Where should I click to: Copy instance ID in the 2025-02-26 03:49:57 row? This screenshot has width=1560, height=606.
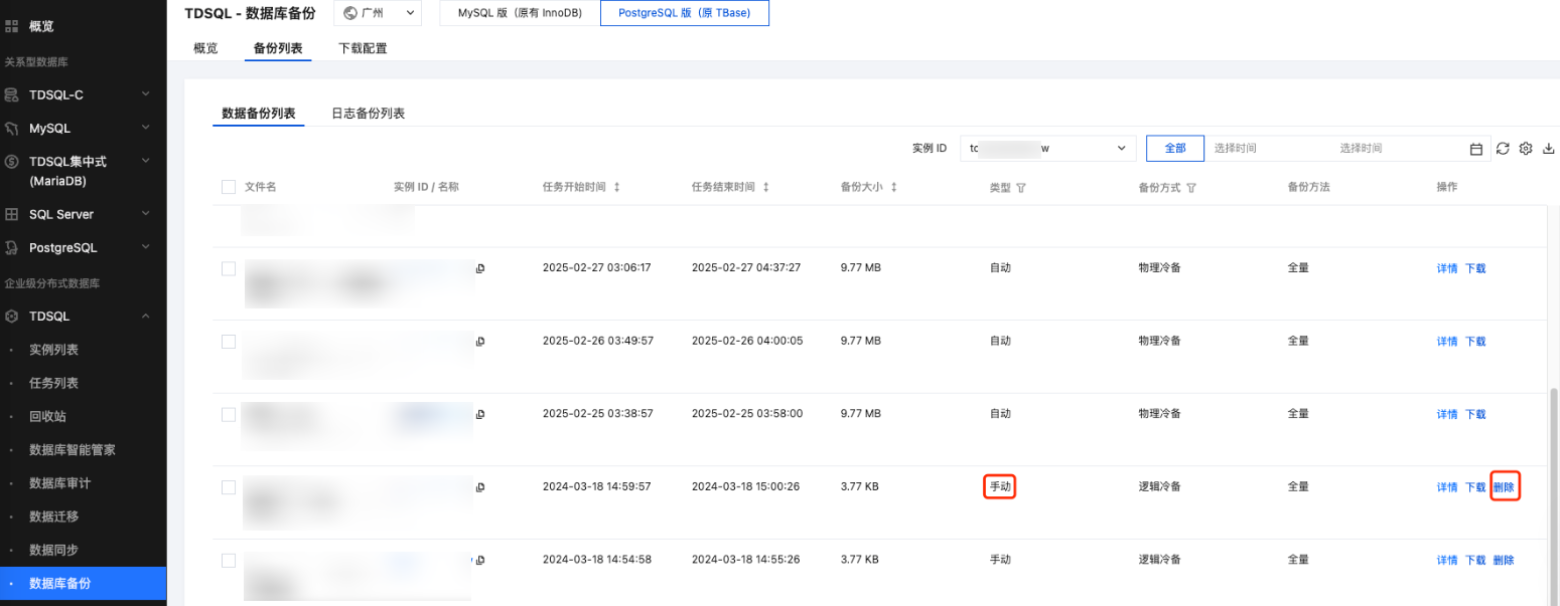481,341
